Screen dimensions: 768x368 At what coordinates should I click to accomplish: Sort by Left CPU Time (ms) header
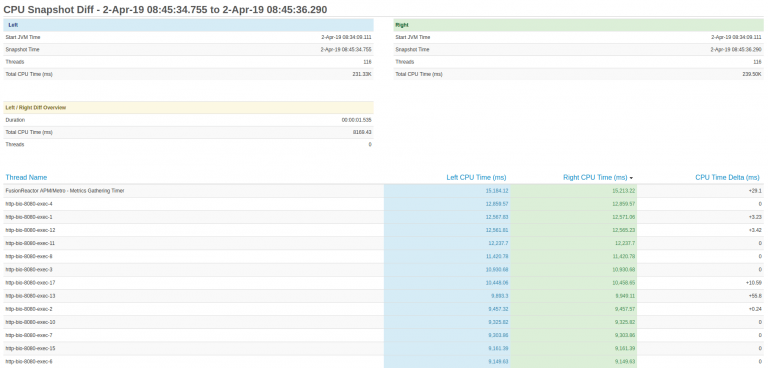click(476, 177)
